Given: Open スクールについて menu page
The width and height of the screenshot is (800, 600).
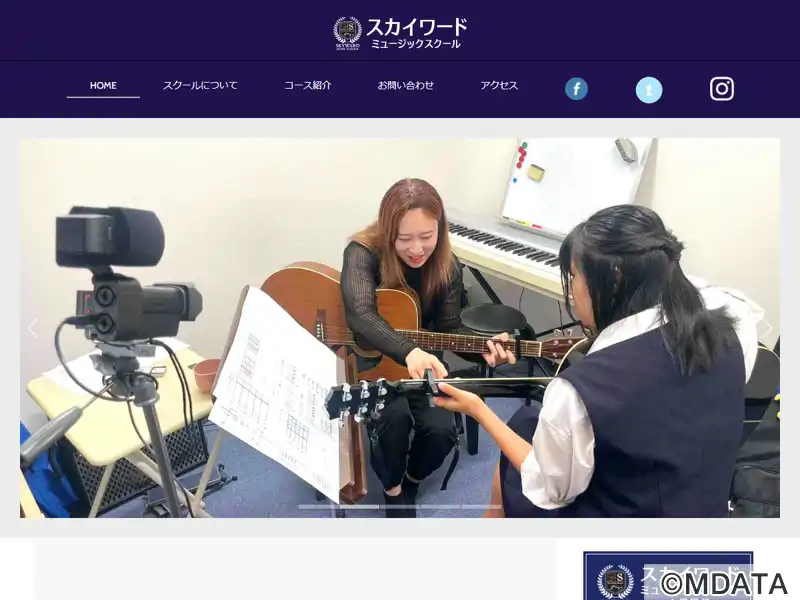Looking at the screenshot, I should pos(200,86).
